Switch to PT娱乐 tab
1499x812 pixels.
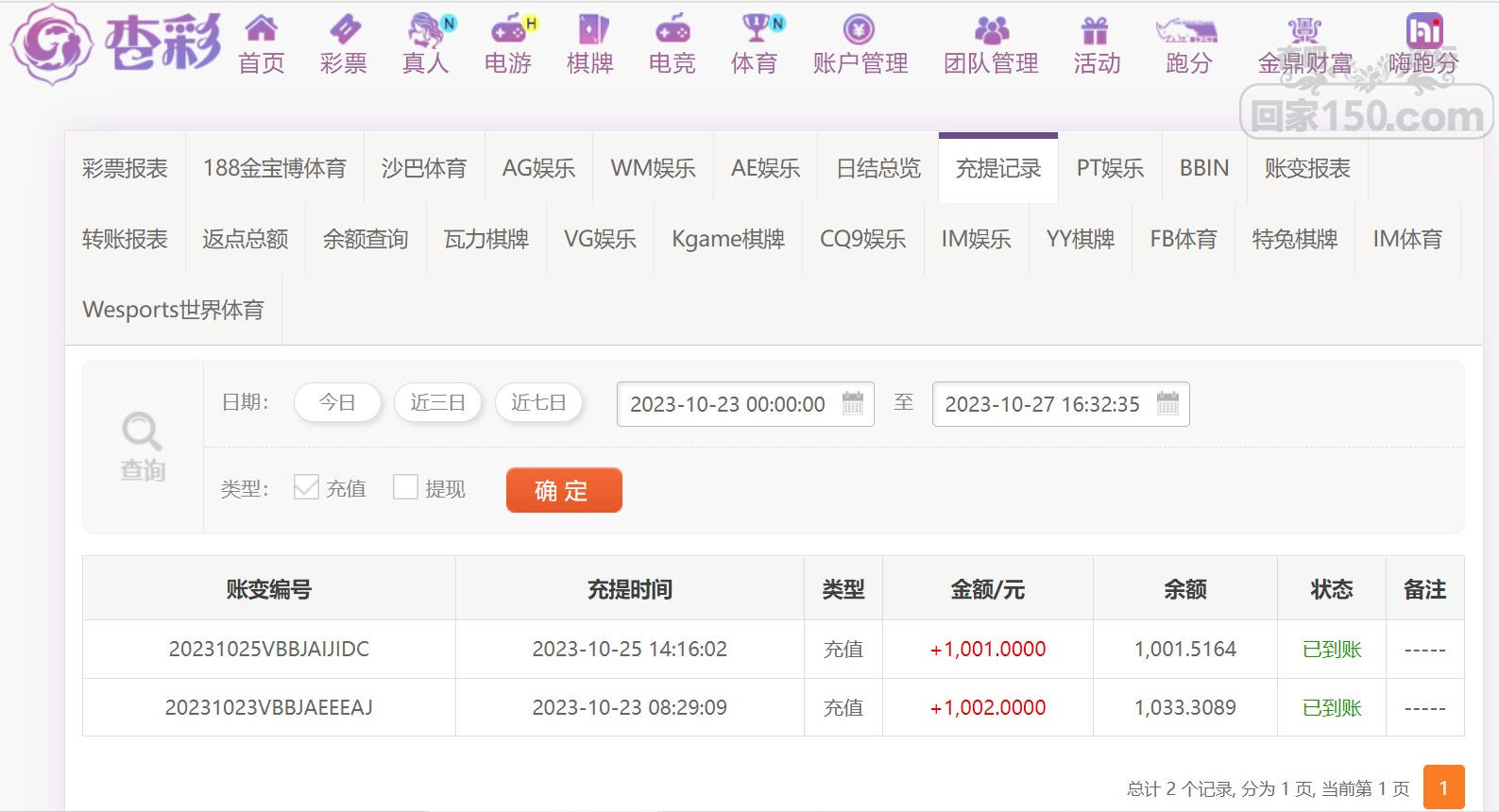click(1111, 168)
